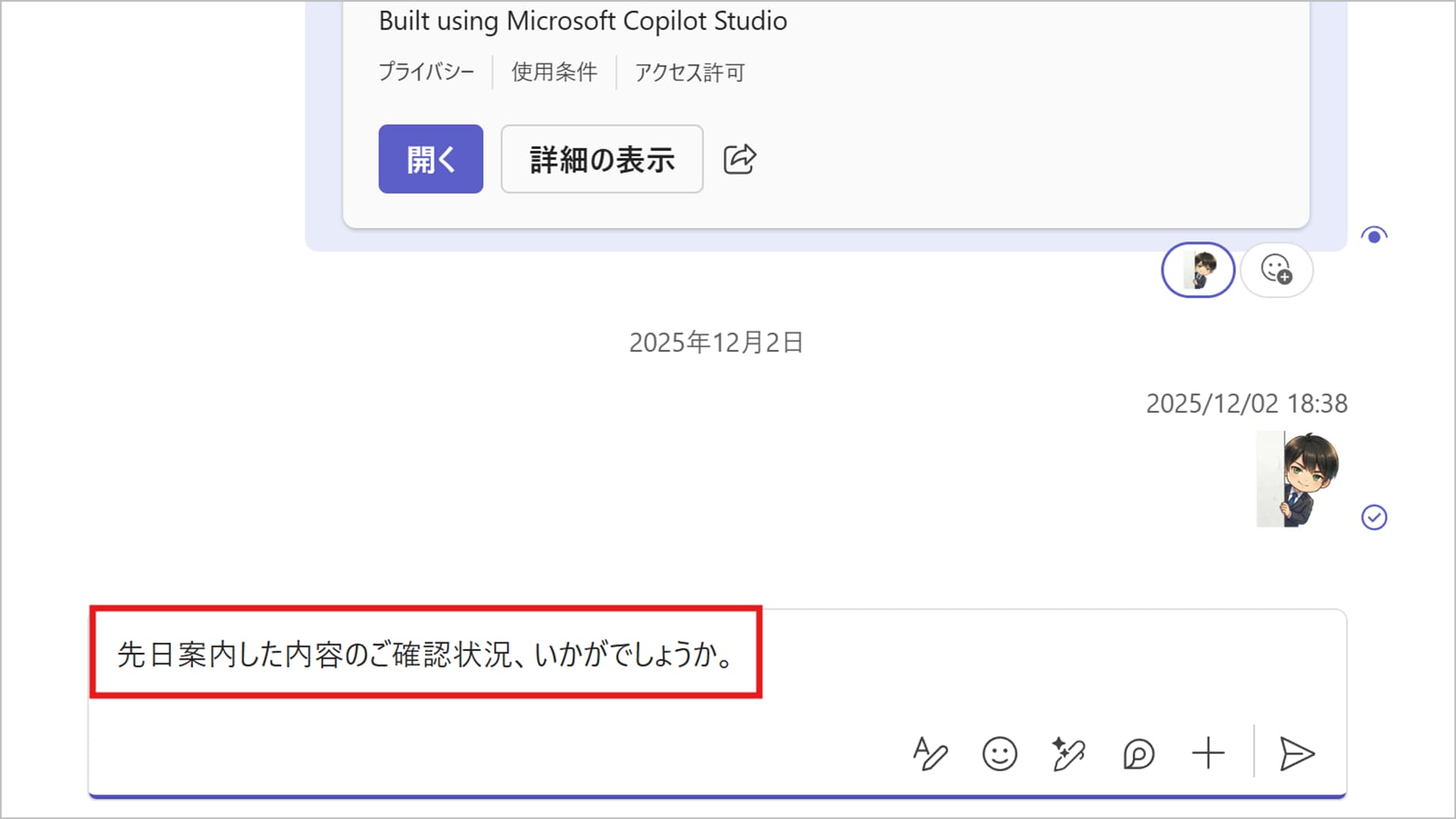Expand more actions with the plus icon
This screenshot has height=819, width=1456.
1208,754
